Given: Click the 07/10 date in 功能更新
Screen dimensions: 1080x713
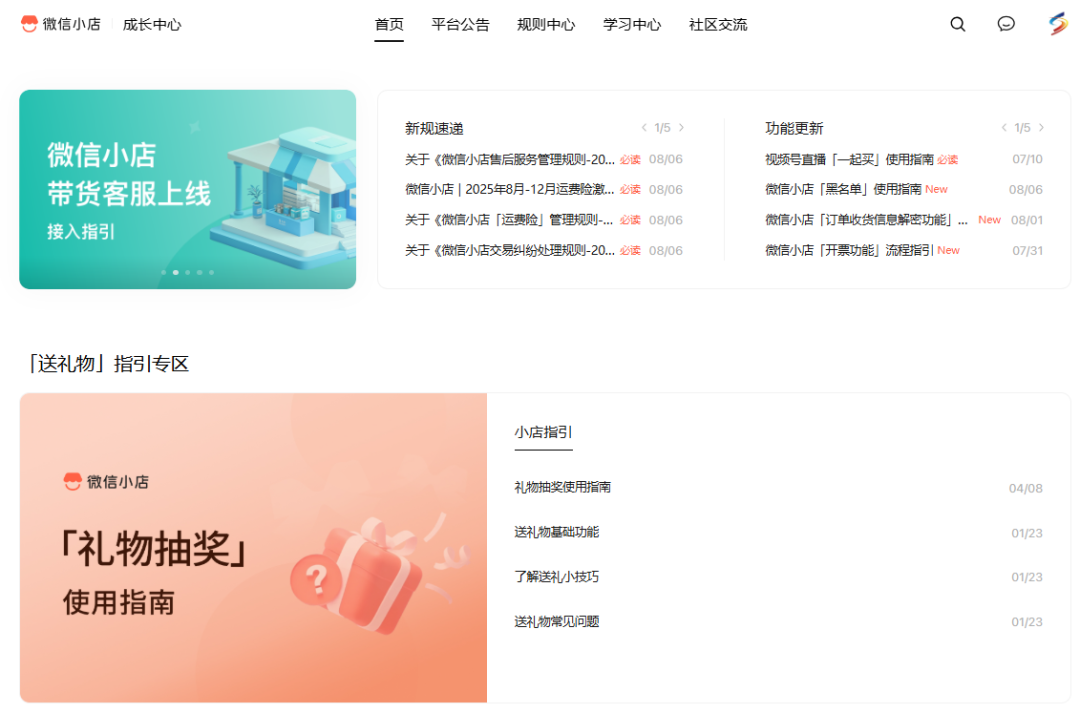Looking at the screenshot, I should [x=1027, y=159].
